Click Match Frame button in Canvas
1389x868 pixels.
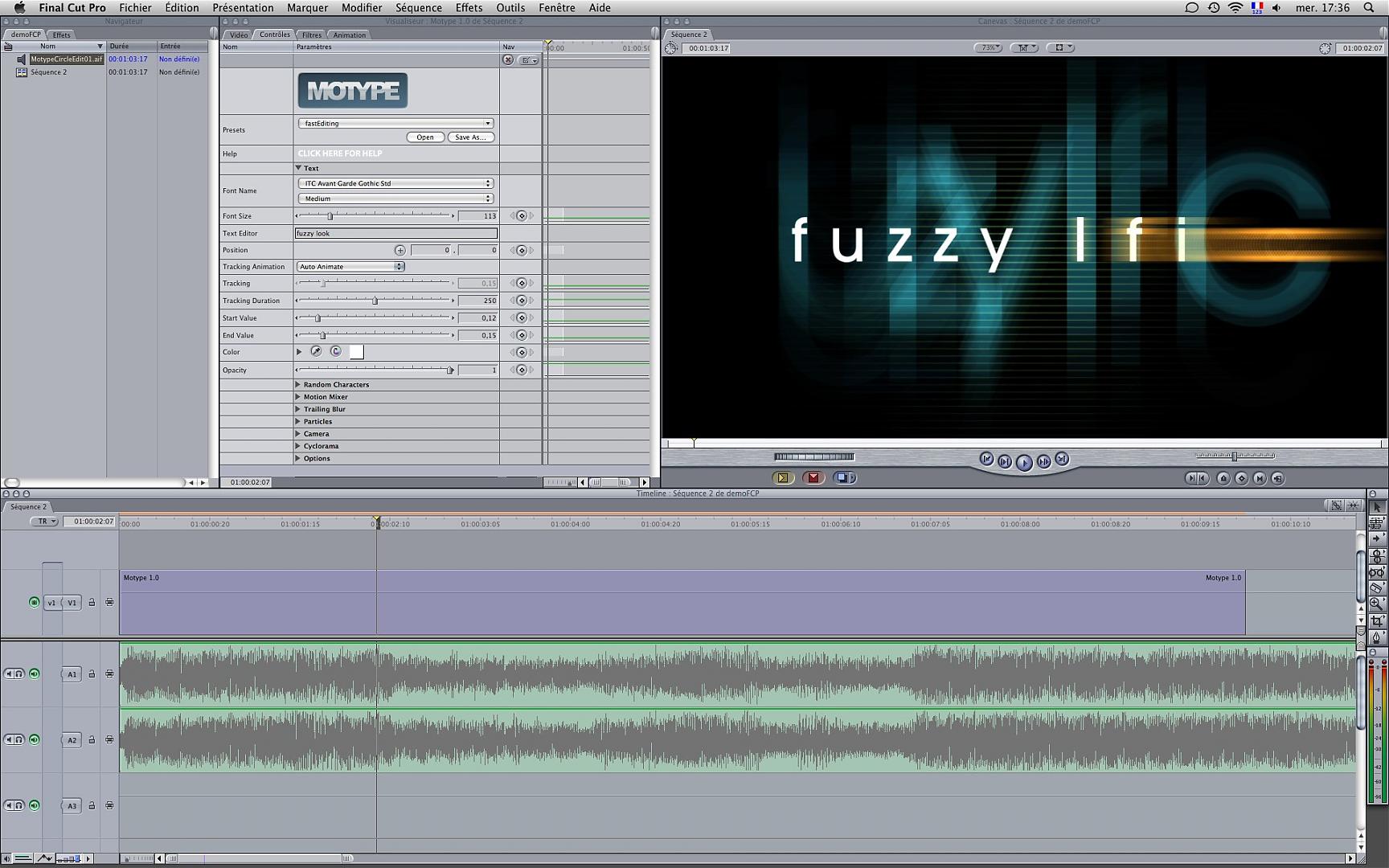[x=1277, y=478]
